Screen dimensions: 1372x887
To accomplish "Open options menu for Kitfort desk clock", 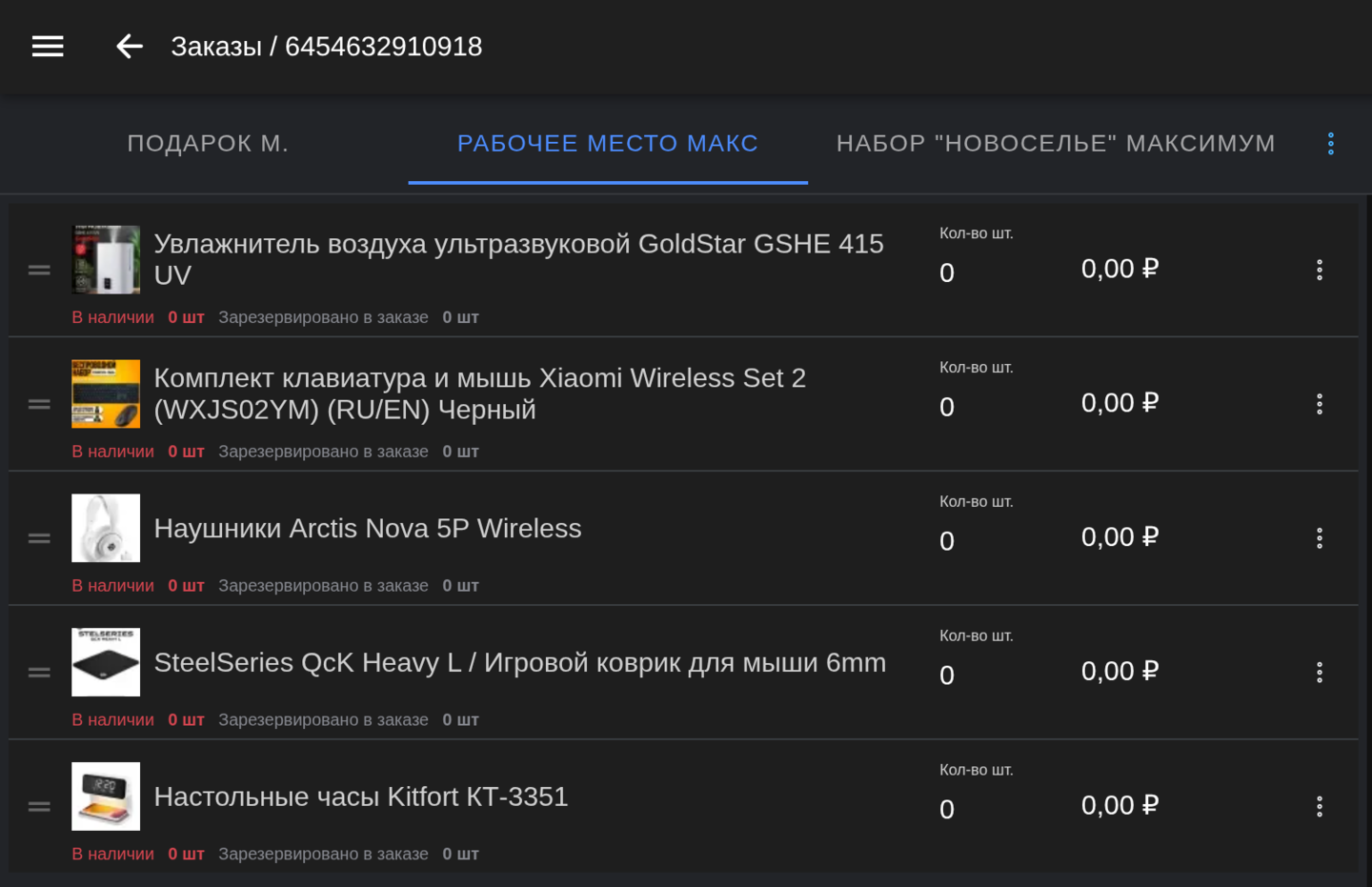I will pyautogui.click(x=1319, y=807).
